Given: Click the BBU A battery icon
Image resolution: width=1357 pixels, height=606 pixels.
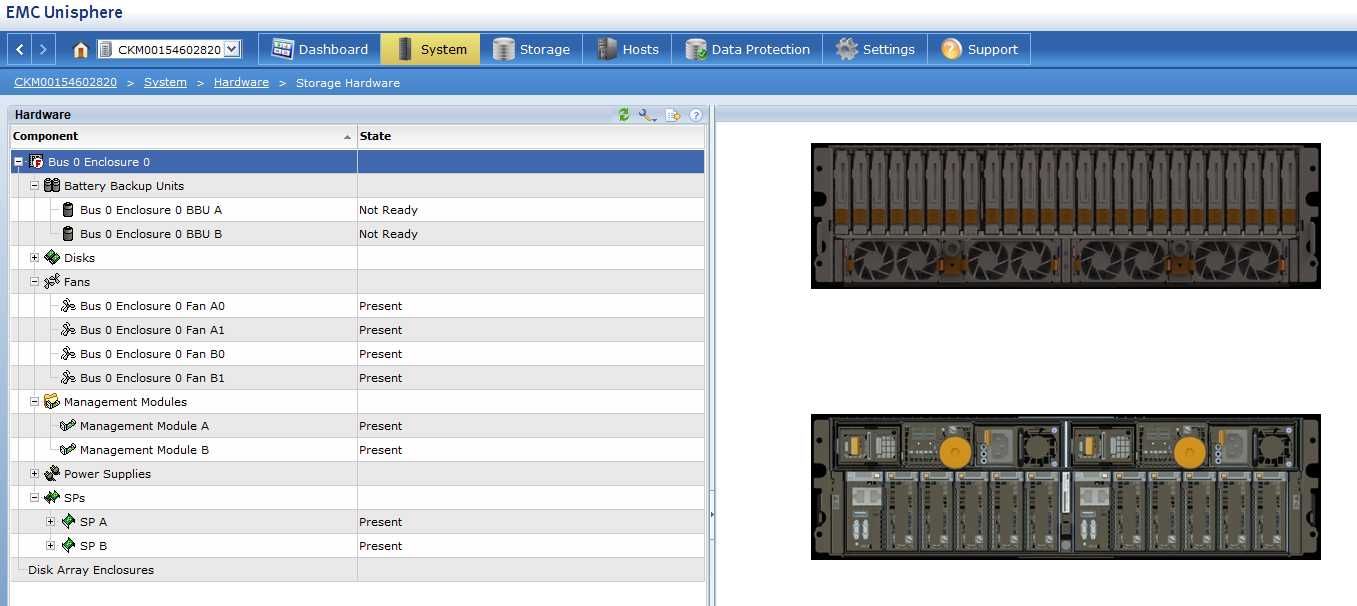Looking at the screenshot, I should [x=68, y=210].
